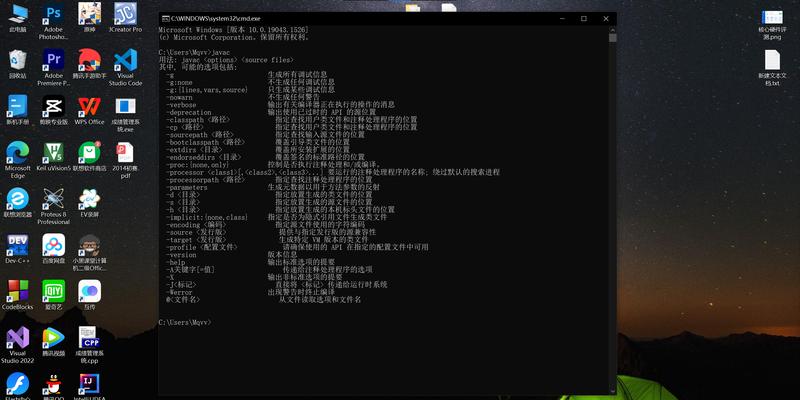Click the "-nowarn" option text
The width and height of the screenshot is (800, 400).
pyautogui.click(x=179, y=97)
